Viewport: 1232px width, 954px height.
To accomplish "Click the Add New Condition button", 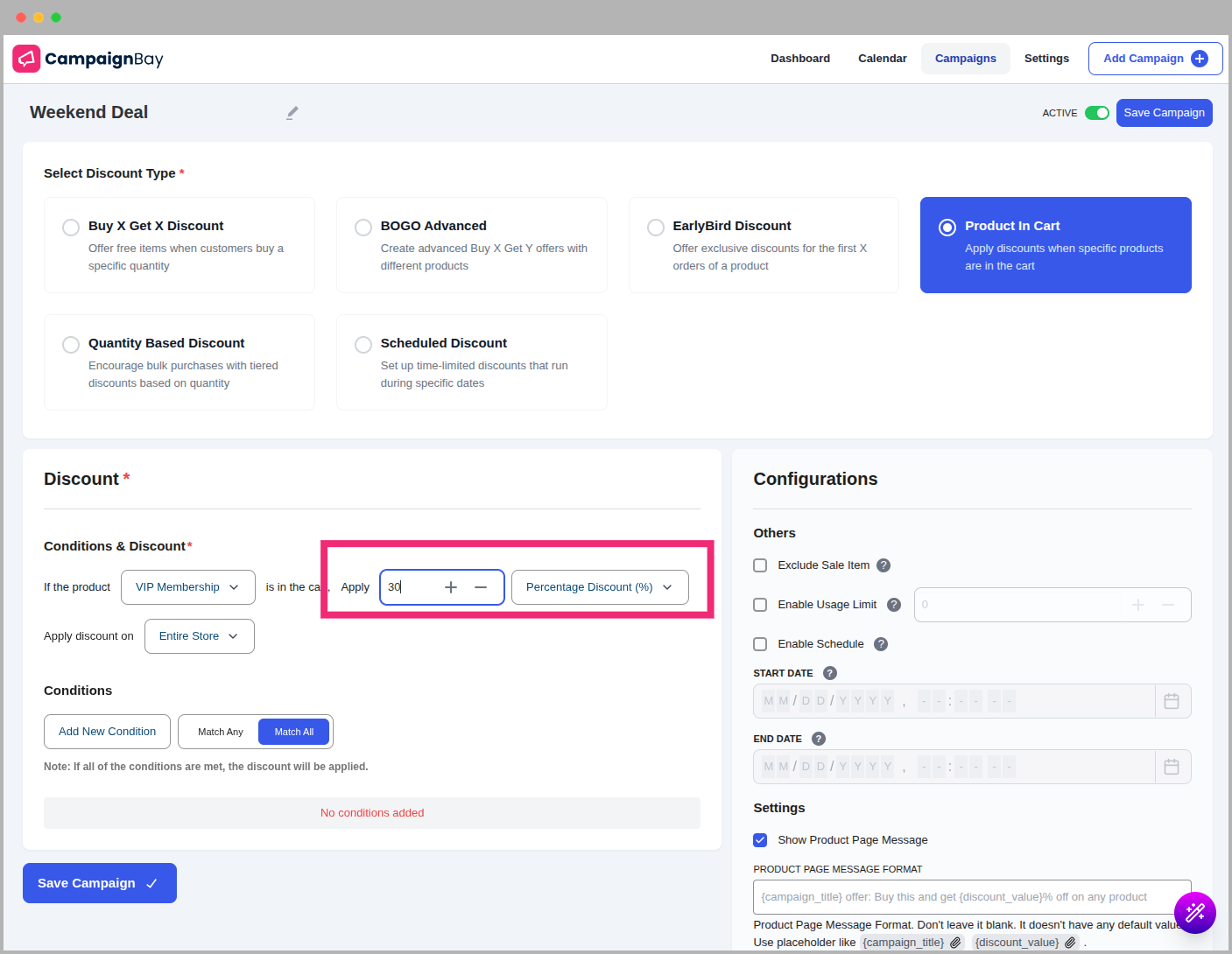I will pyautogui.click(x=107, y=732).
